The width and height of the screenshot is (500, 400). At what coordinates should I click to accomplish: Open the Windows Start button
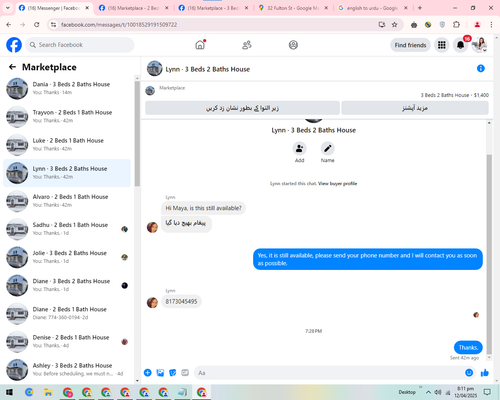(x=9, y=392)
